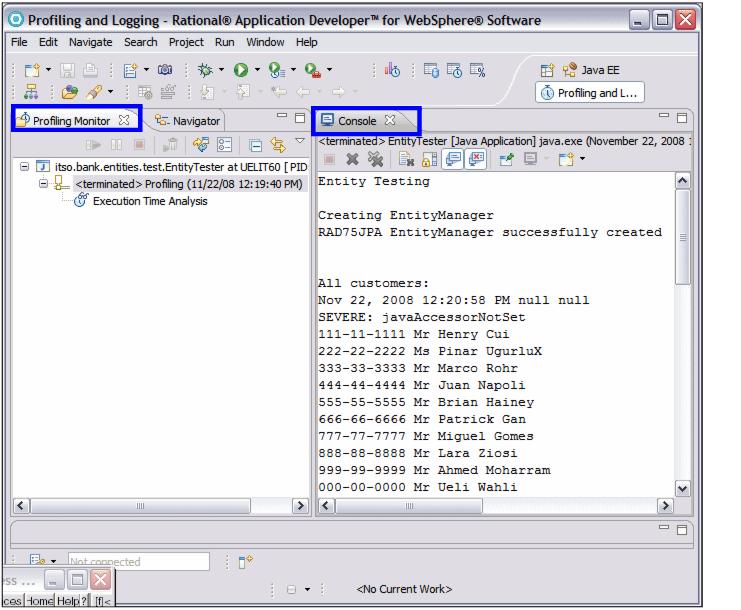Collapse the terminated Profiling tree node
Viewport: 741px width, 610px height.
tap(43, 183)
